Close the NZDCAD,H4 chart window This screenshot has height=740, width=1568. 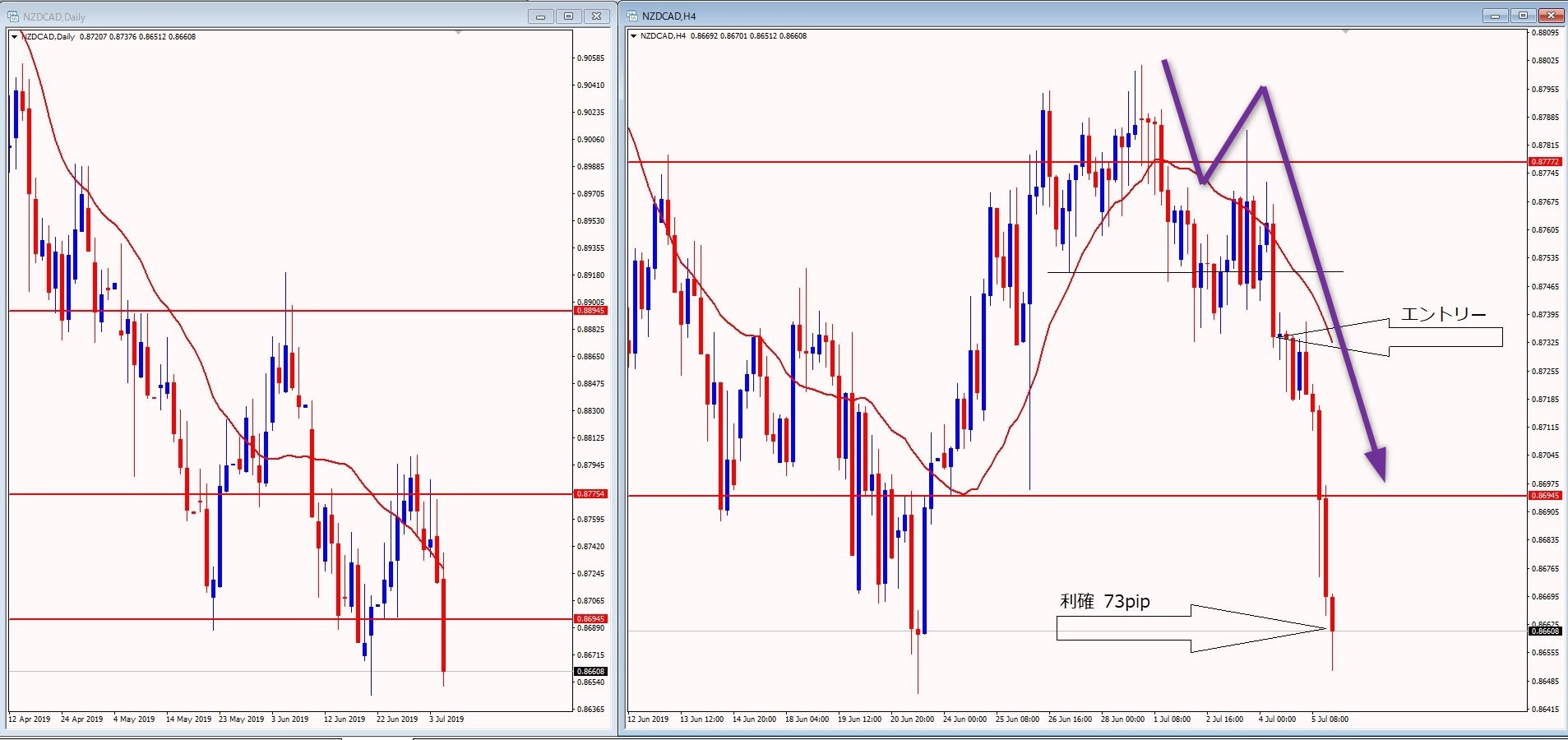pyautogui.click(x=1552, y=16)
